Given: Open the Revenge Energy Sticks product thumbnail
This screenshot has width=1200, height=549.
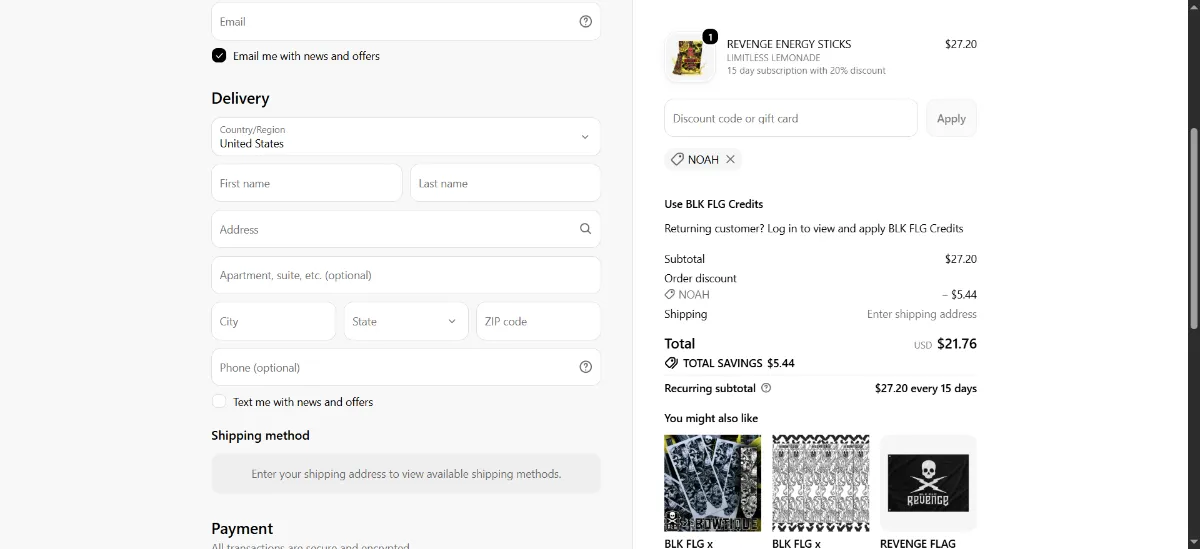Looking at the screenshot, I should (690, 58).
